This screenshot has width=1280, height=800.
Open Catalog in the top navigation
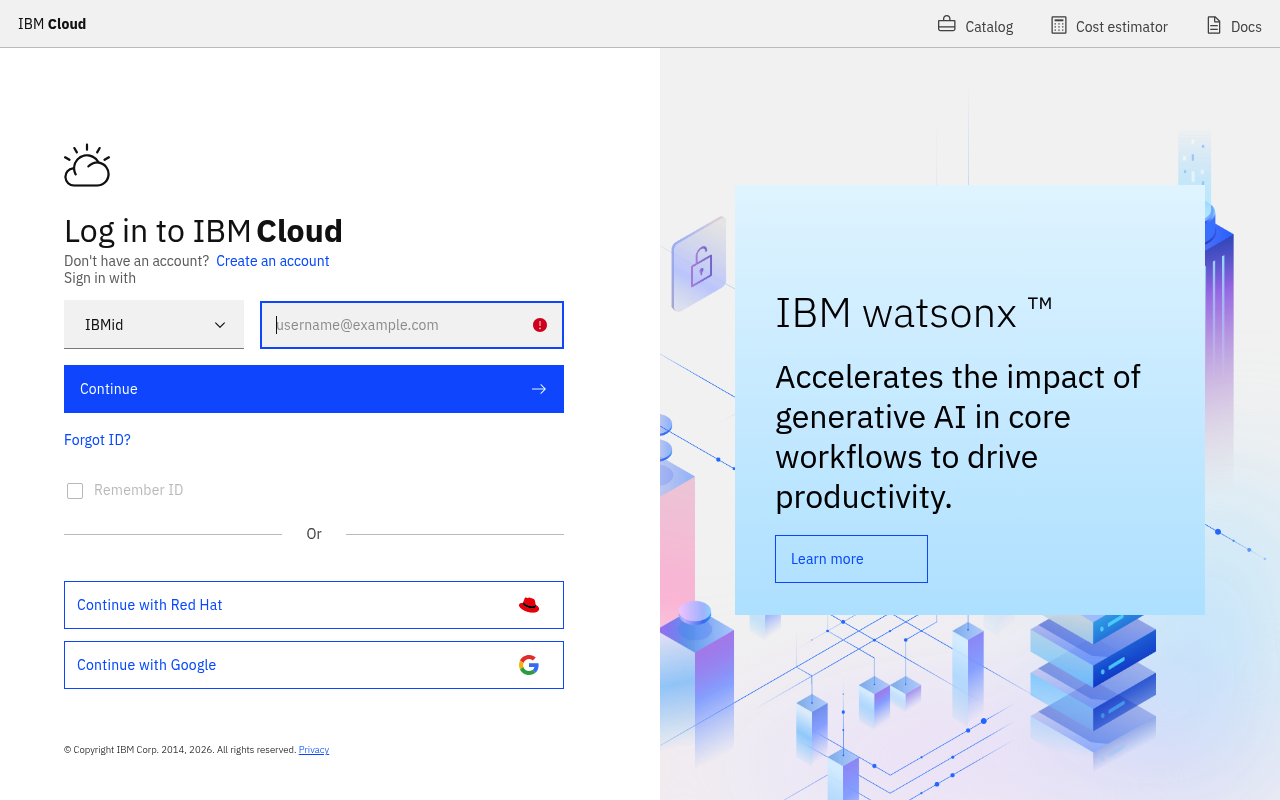[975, 25]
